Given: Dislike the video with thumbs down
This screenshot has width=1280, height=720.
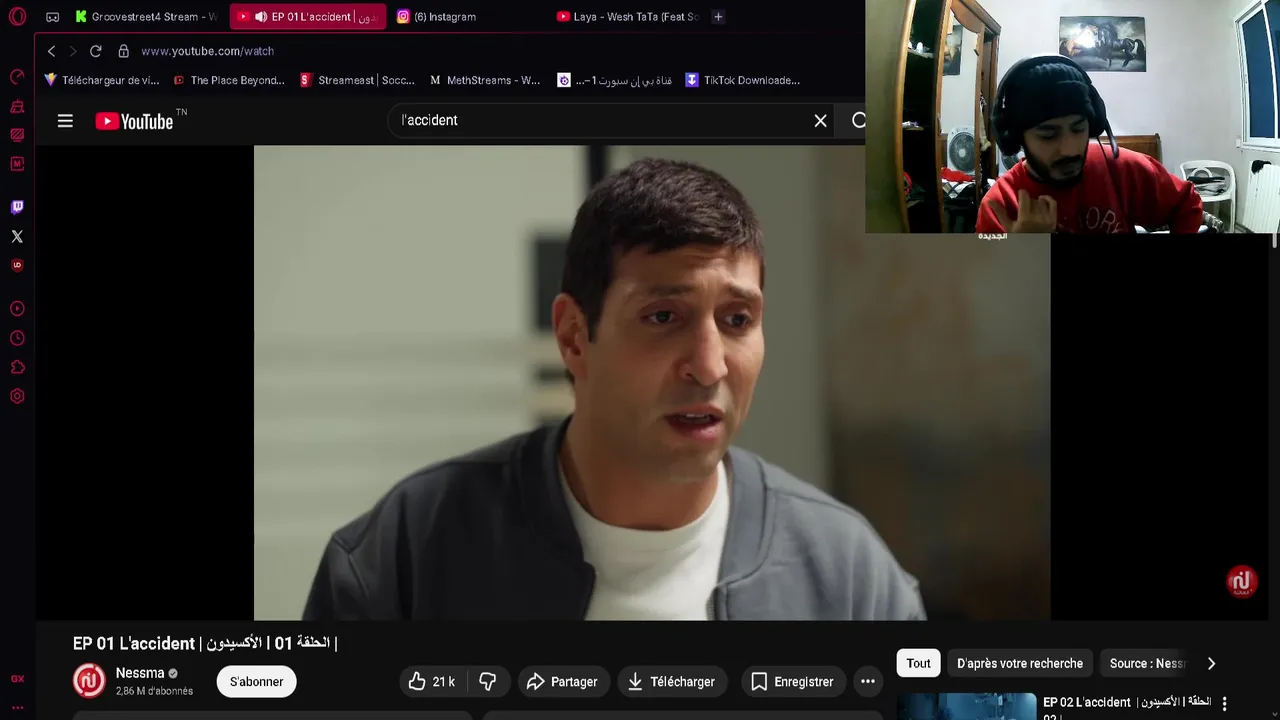Looking at the screenshot, I should coord(487,682).
